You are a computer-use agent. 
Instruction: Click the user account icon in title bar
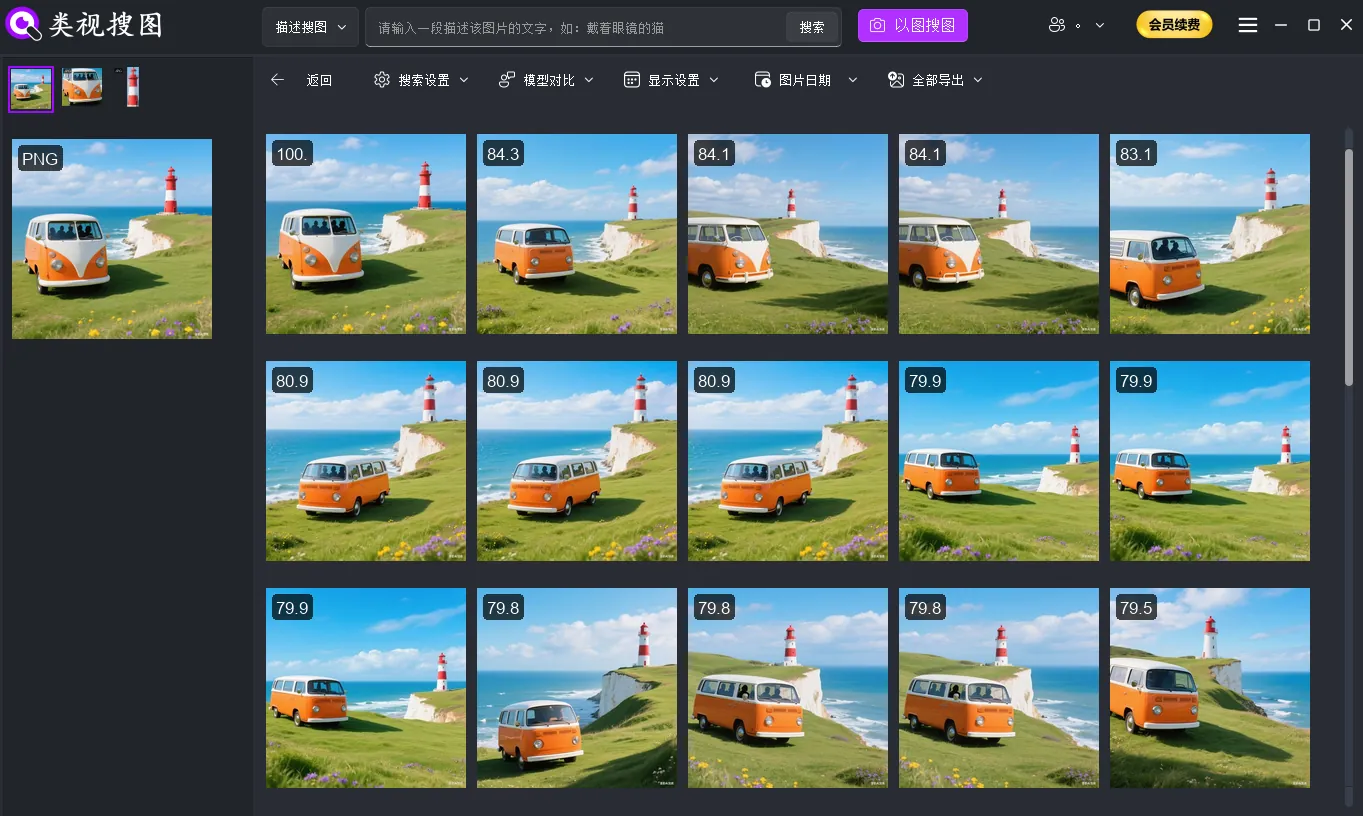1057,25
